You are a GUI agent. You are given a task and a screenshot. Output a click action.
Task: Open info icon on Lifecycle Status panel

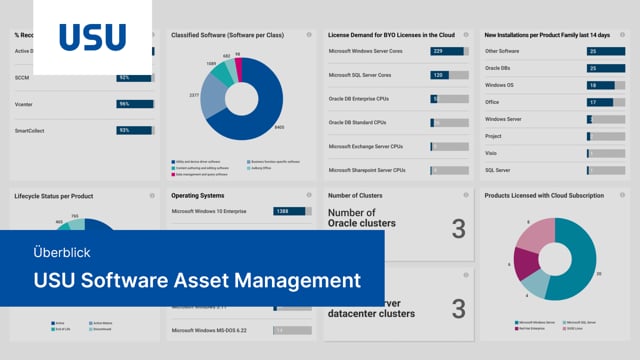(152, 196)
